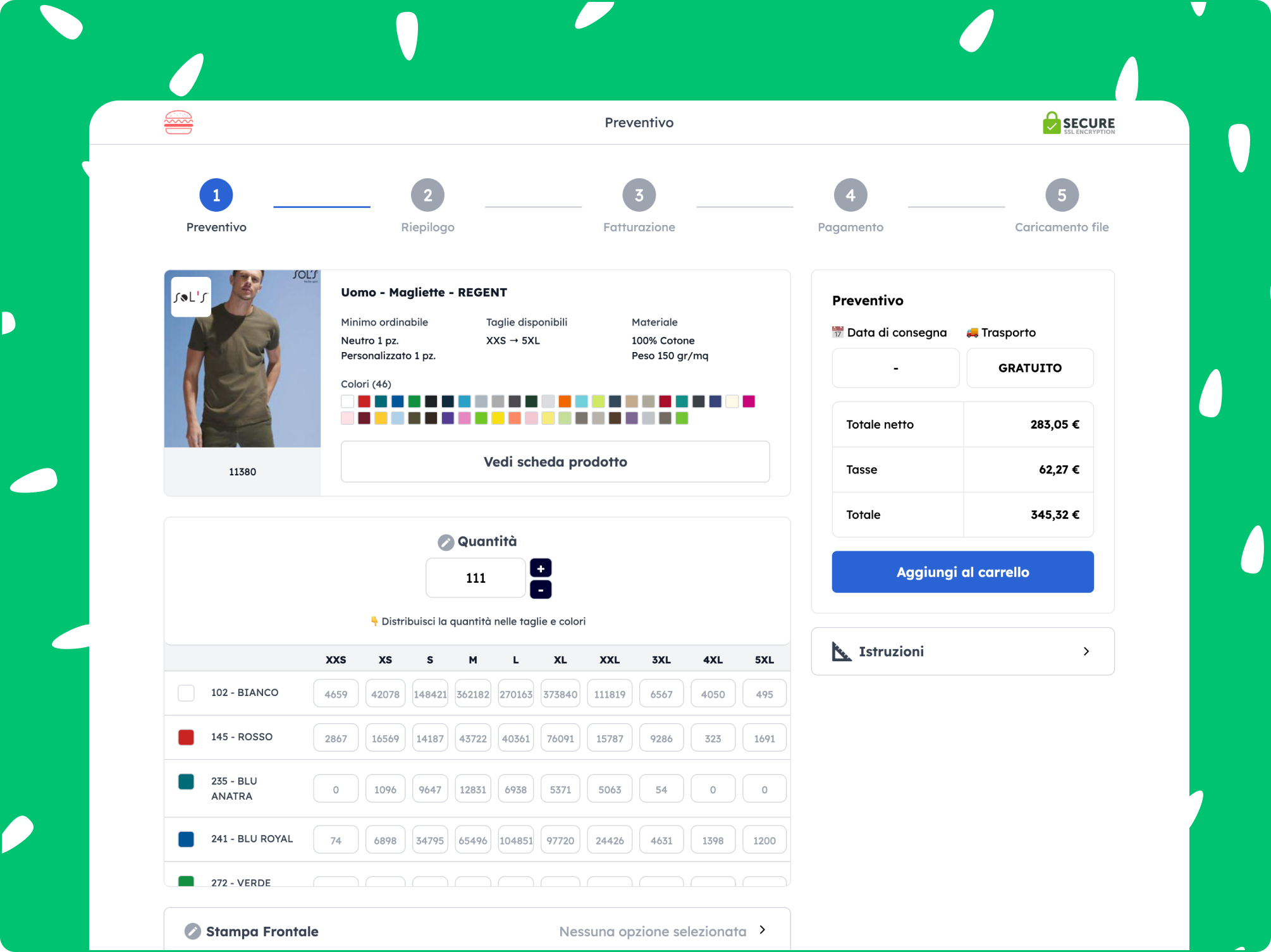
Task: Click the plus stepper to increase quantity
Action: [x=541, y=568]
